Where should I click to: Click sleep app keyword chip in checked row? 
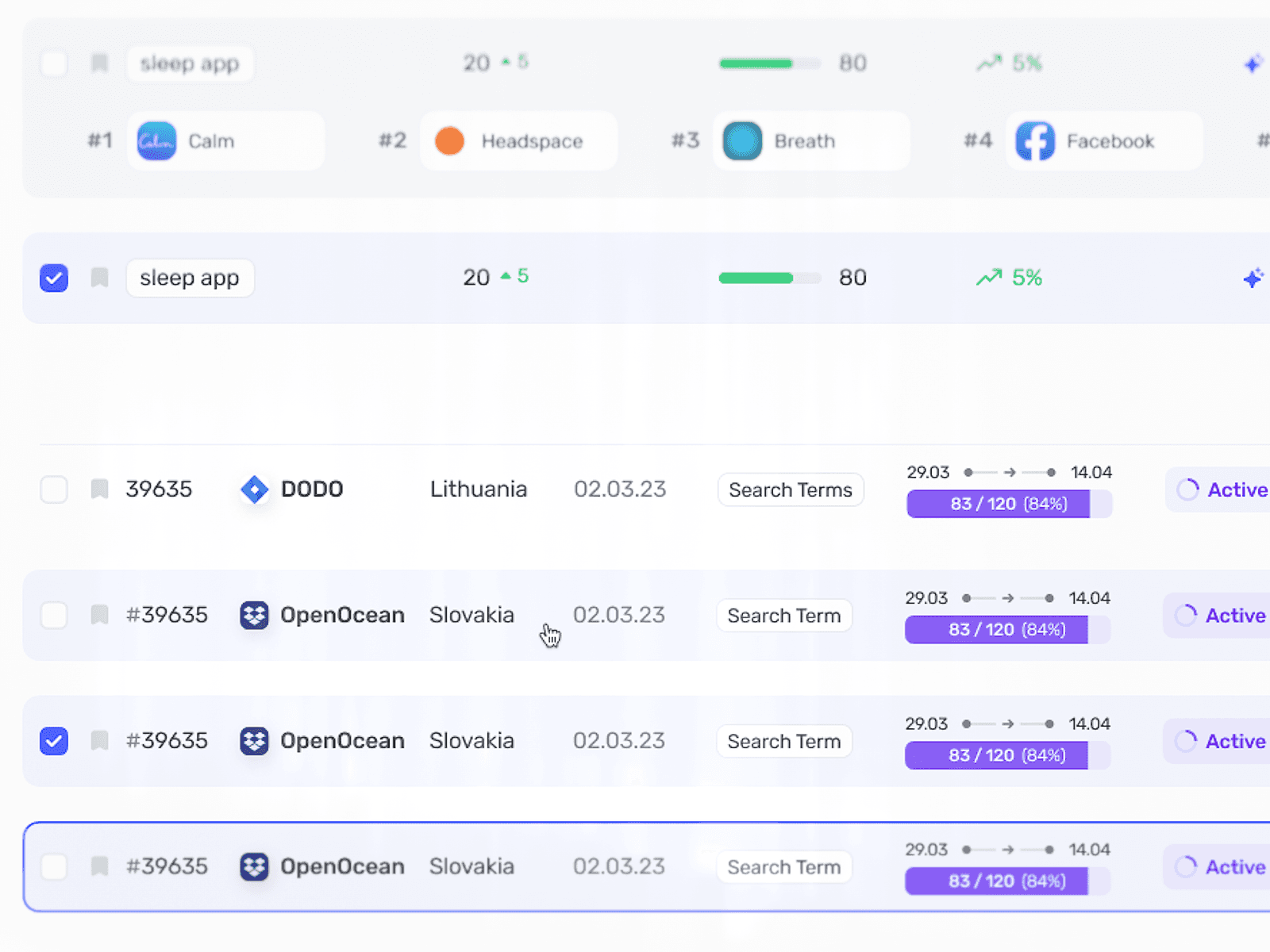190,278
